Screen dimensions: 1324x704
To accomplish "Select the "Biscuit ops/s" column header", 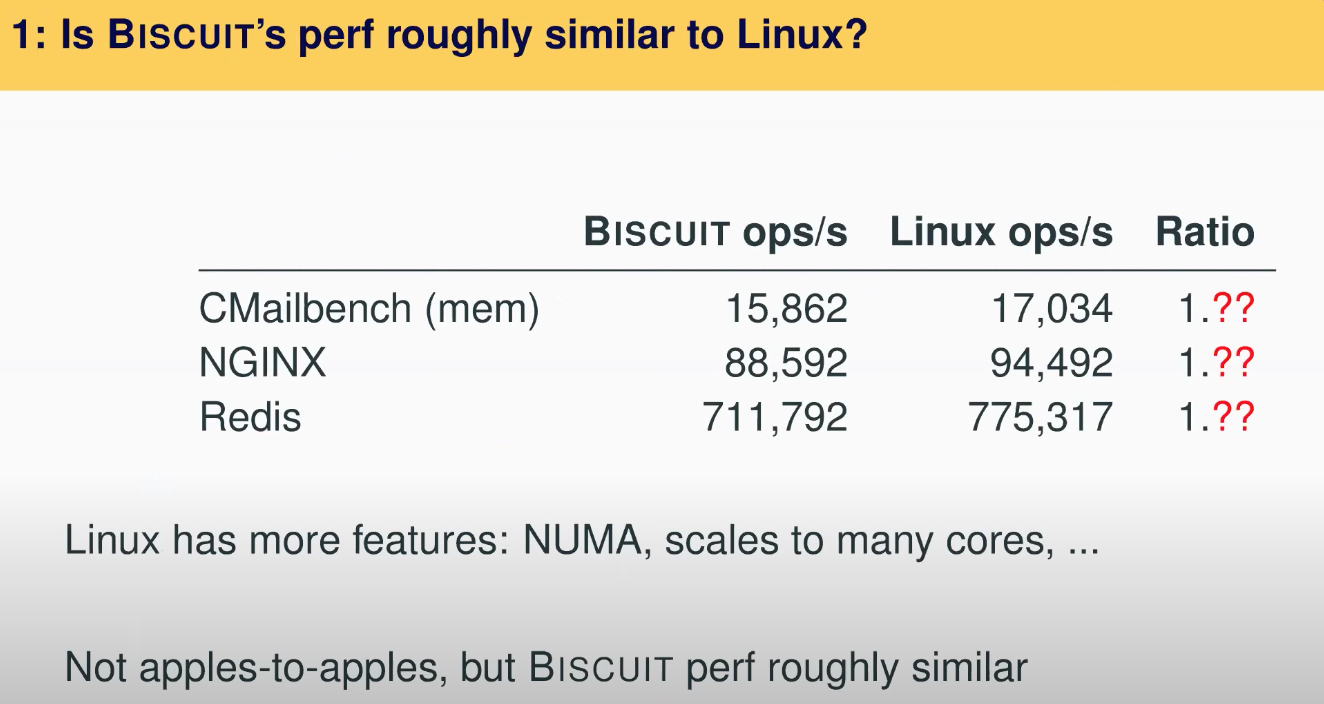I will [x=715, y=233].
